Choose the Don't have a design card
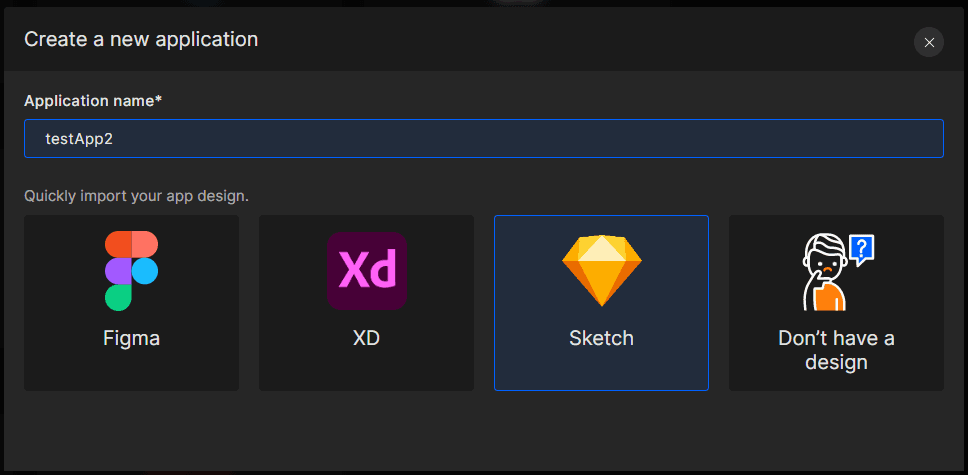968x475 pixels. click(837, 303)
